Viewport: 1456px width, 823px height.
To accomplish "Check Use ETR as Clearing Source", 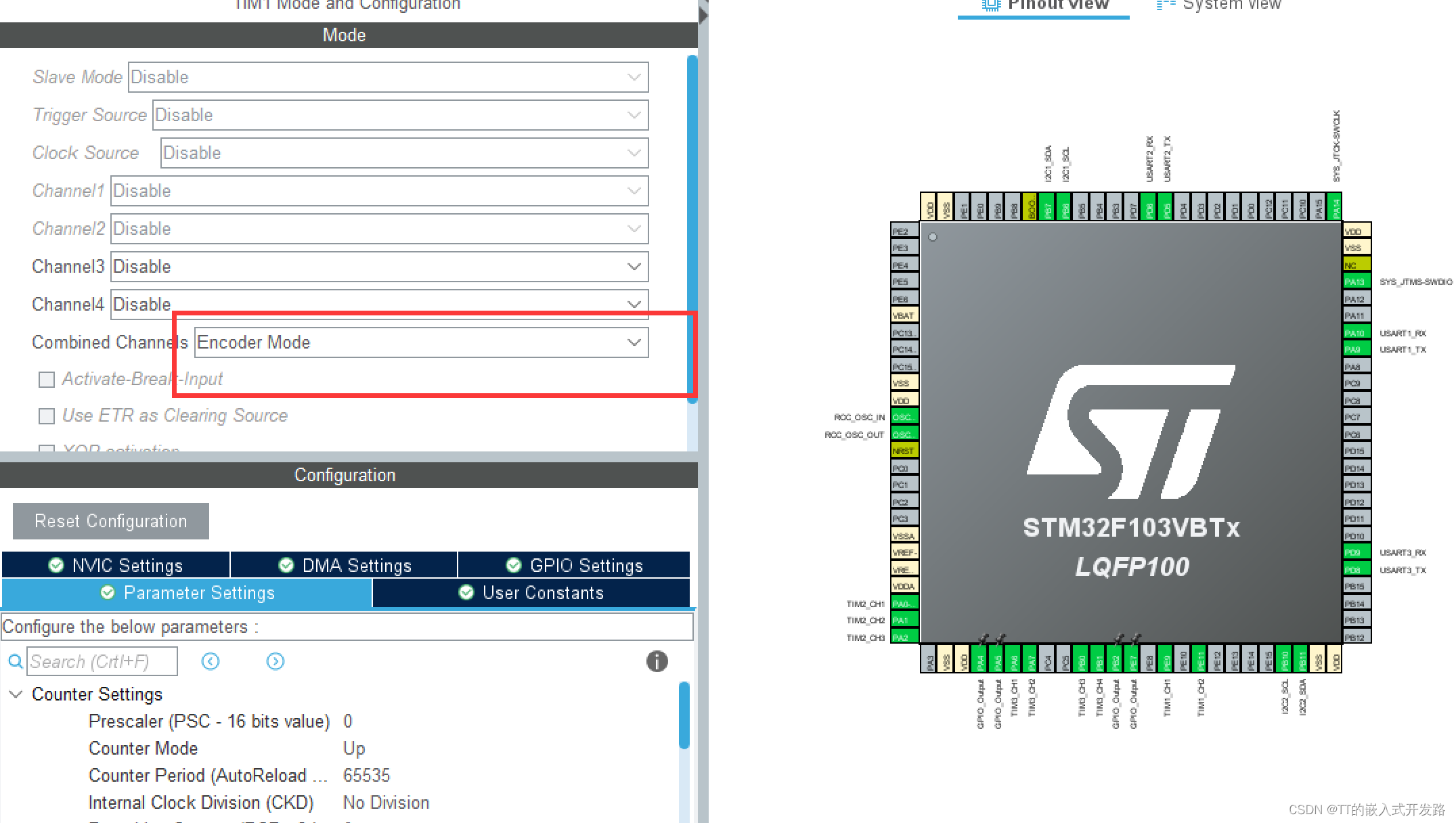I will [x=47, y=416].
